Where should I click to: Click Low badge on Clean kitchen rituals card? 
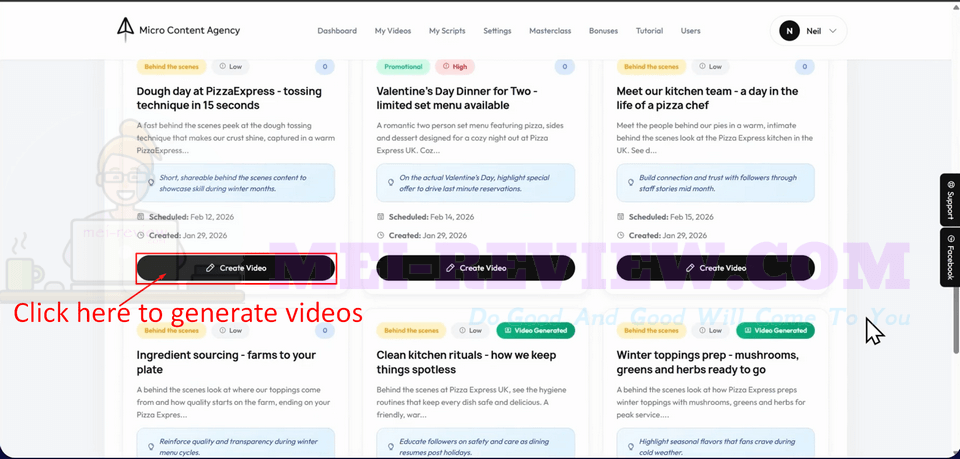(470, 330)
